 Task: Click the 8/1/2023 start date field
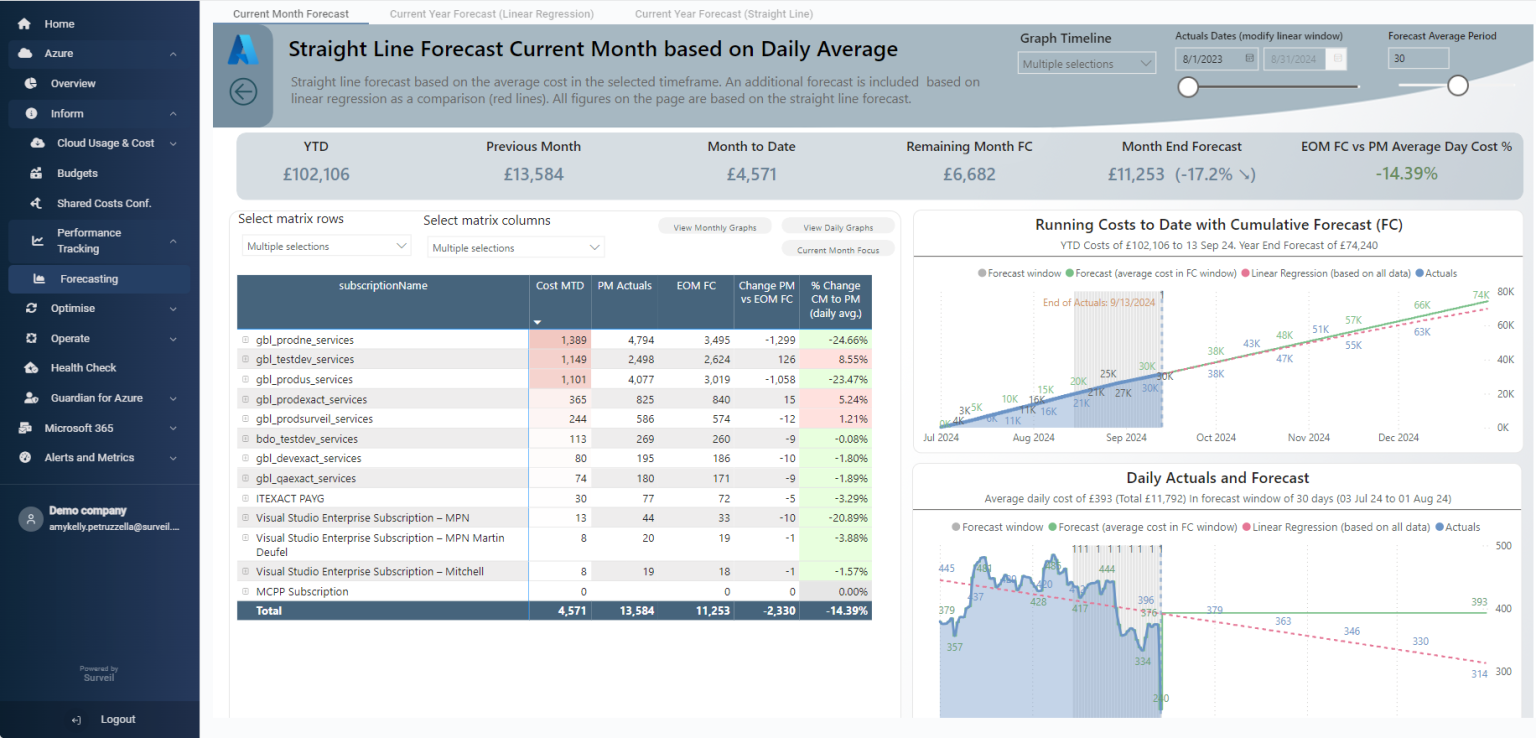1205,58
